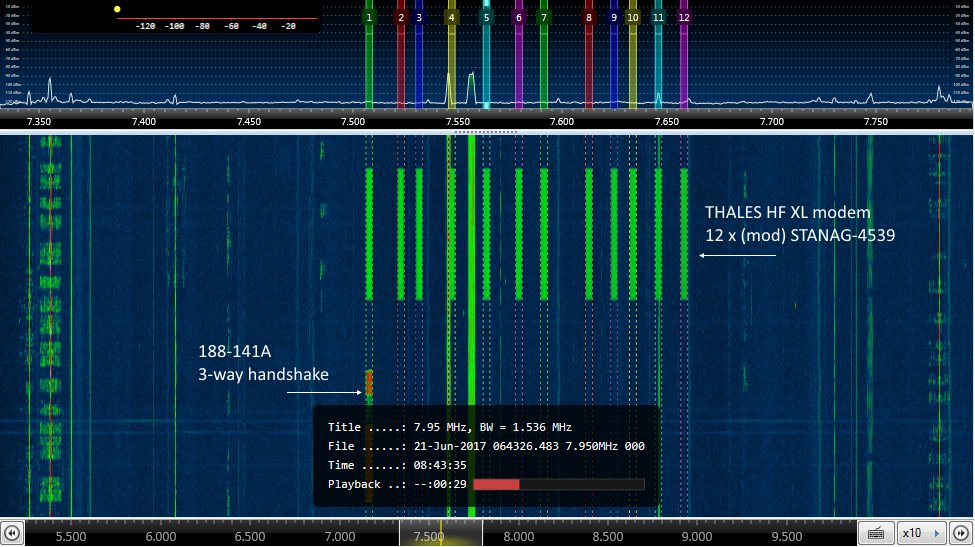Select purple receiver marker 12
The width and height of the screenshot is (975, 547).
click(684, 17)
